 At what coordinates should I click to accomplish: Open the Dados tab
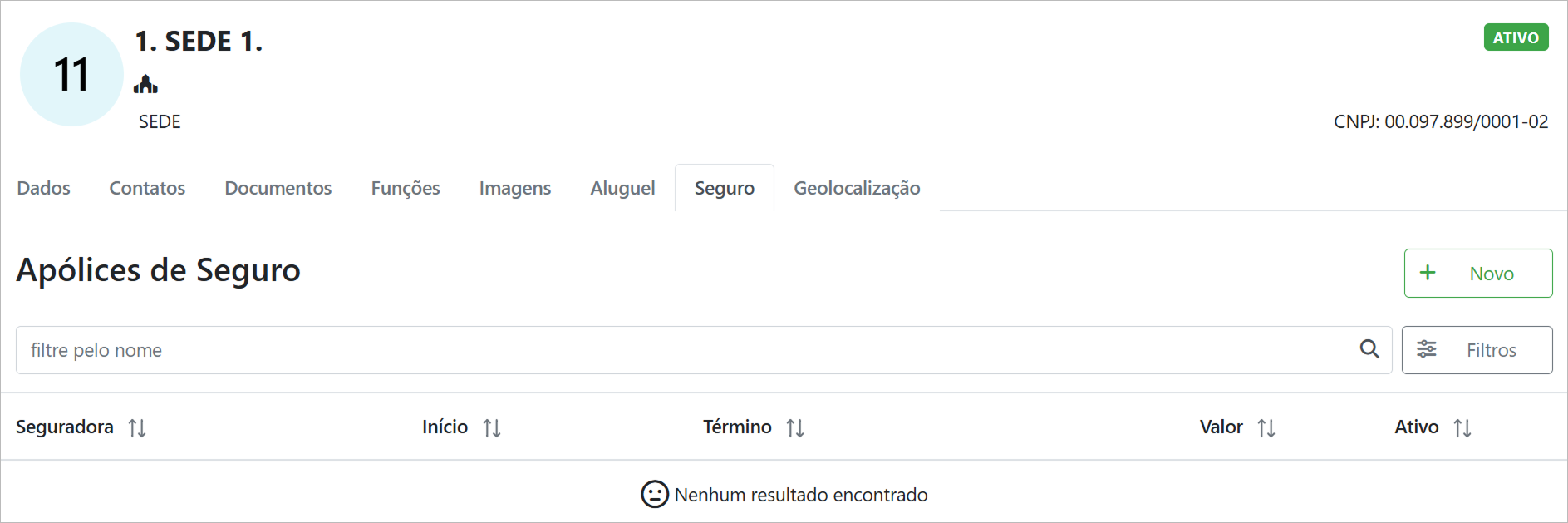pos(44,188)
